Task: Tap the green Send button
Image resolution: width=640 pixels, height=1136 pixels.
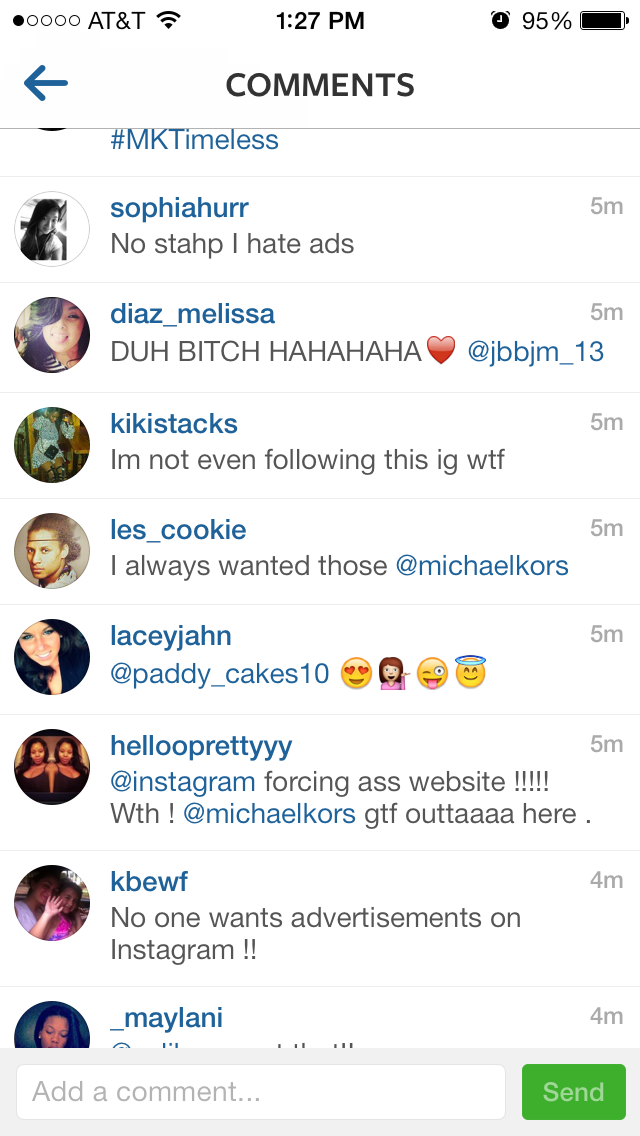Action: click(573, 1092)
